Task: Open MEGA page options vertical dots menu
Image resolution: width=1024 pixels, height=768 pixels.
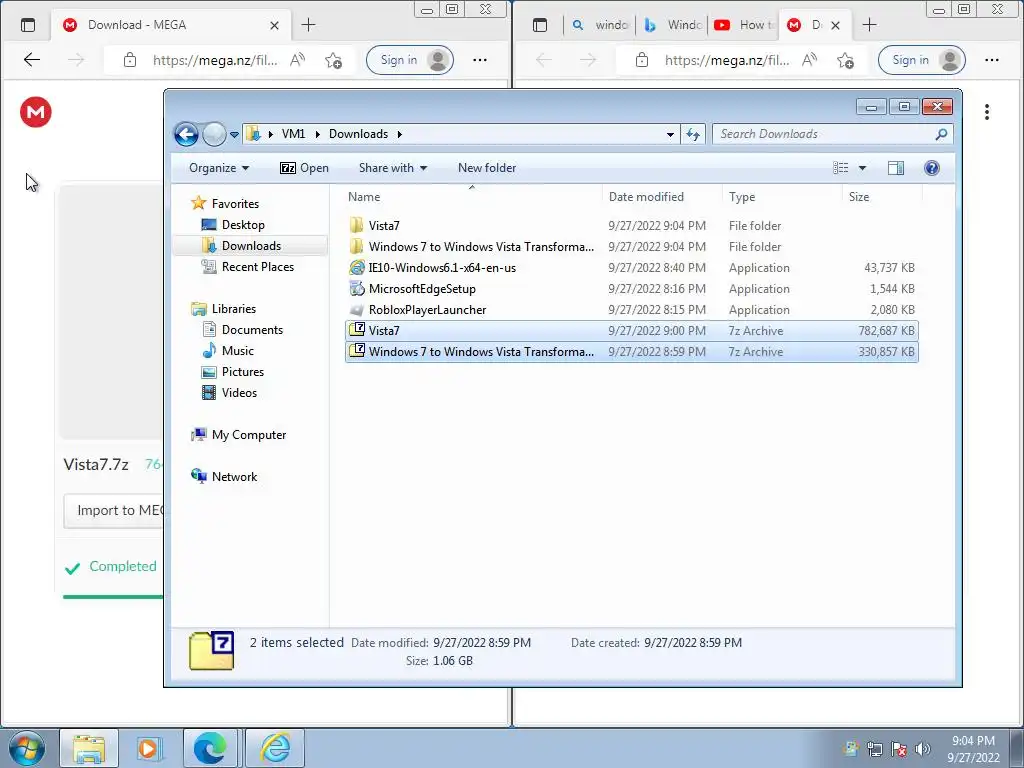Action: pos(987,112)
